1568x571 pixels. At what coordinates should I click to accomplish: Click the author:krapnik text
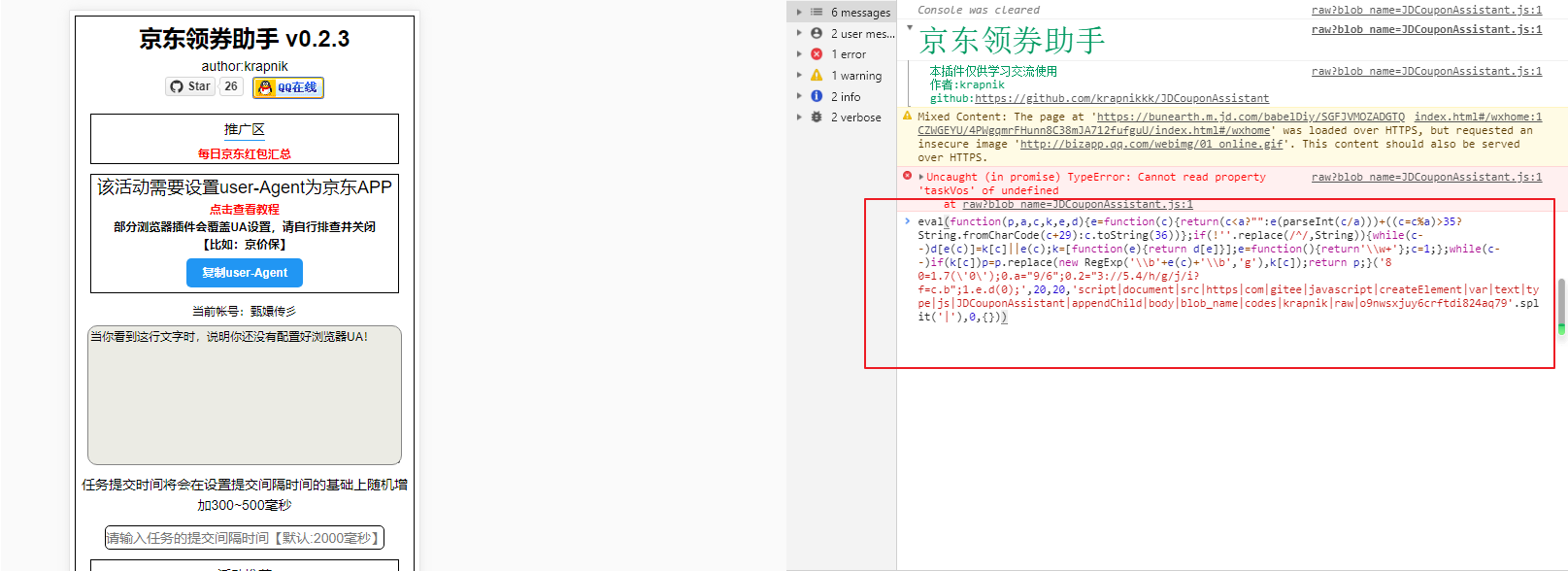click(245, 66)
